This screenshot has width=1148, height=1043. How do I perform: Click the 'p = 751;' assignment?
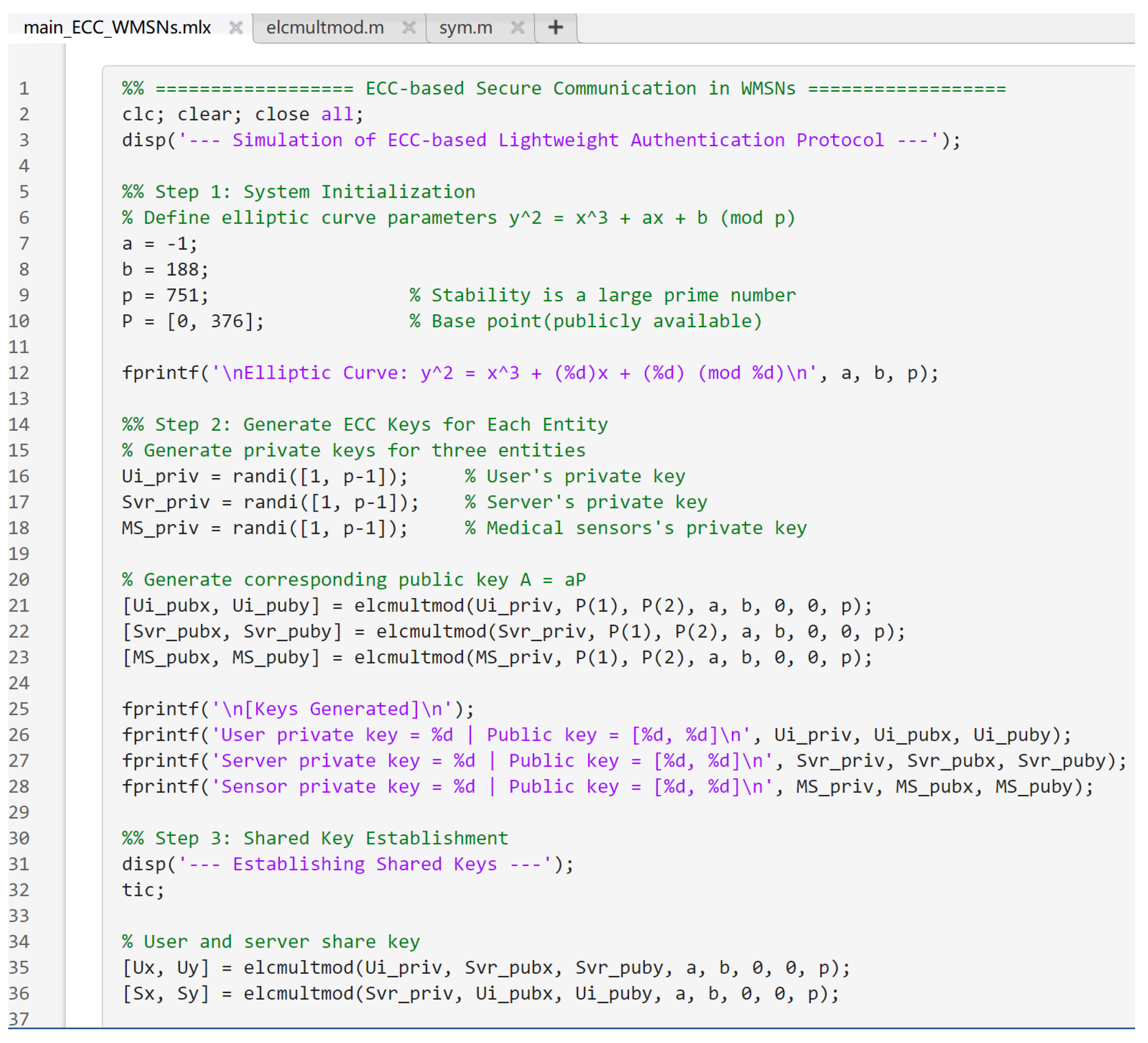(x=165, y=295)
